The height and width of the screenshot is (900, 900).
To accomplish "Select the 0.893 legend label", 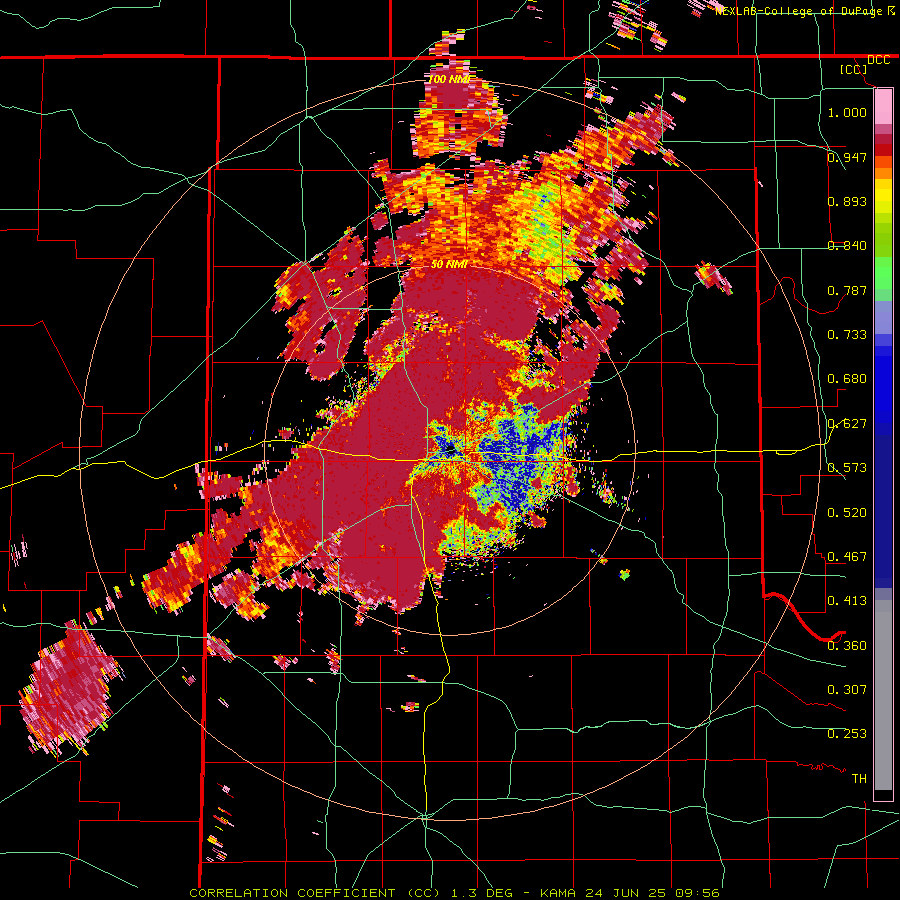I will pos(847,201).
